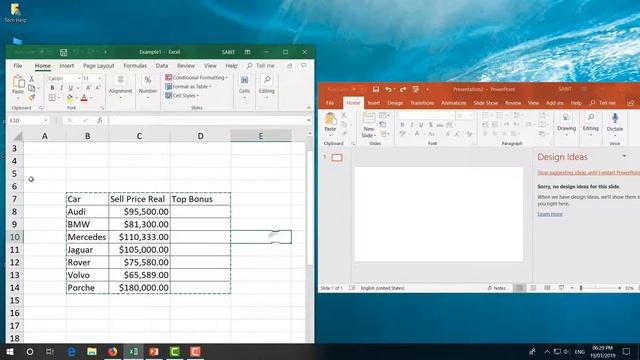Click the Paste icon in PowerPoint ribbon
The height and width of the screenshot is (360, 640).
tap(330, 119)
